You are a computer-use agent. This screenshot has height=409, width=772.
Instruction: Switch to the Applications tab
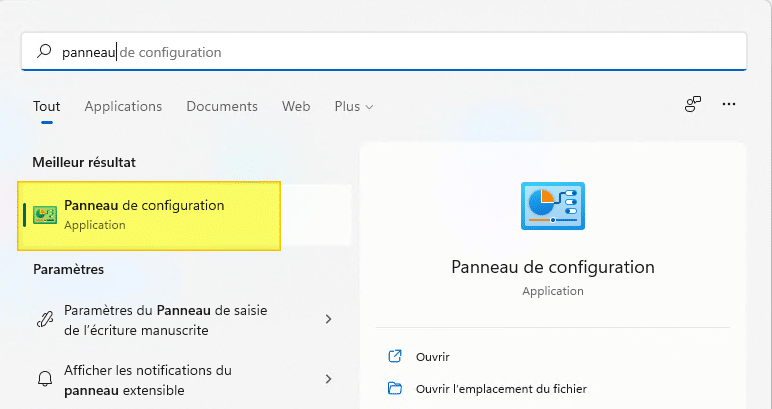pyautogui.click(x=123, y=106)
